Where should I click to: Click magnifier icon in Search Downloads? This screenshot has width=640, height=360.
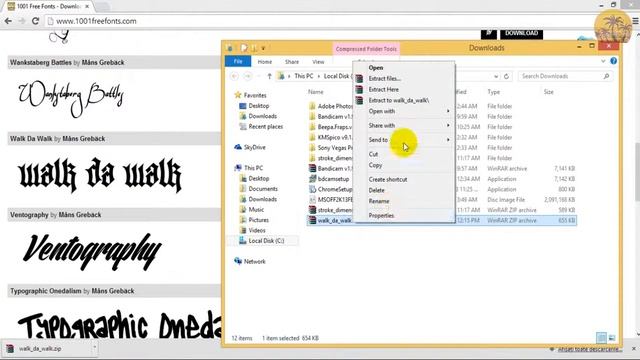click(606, 76)
